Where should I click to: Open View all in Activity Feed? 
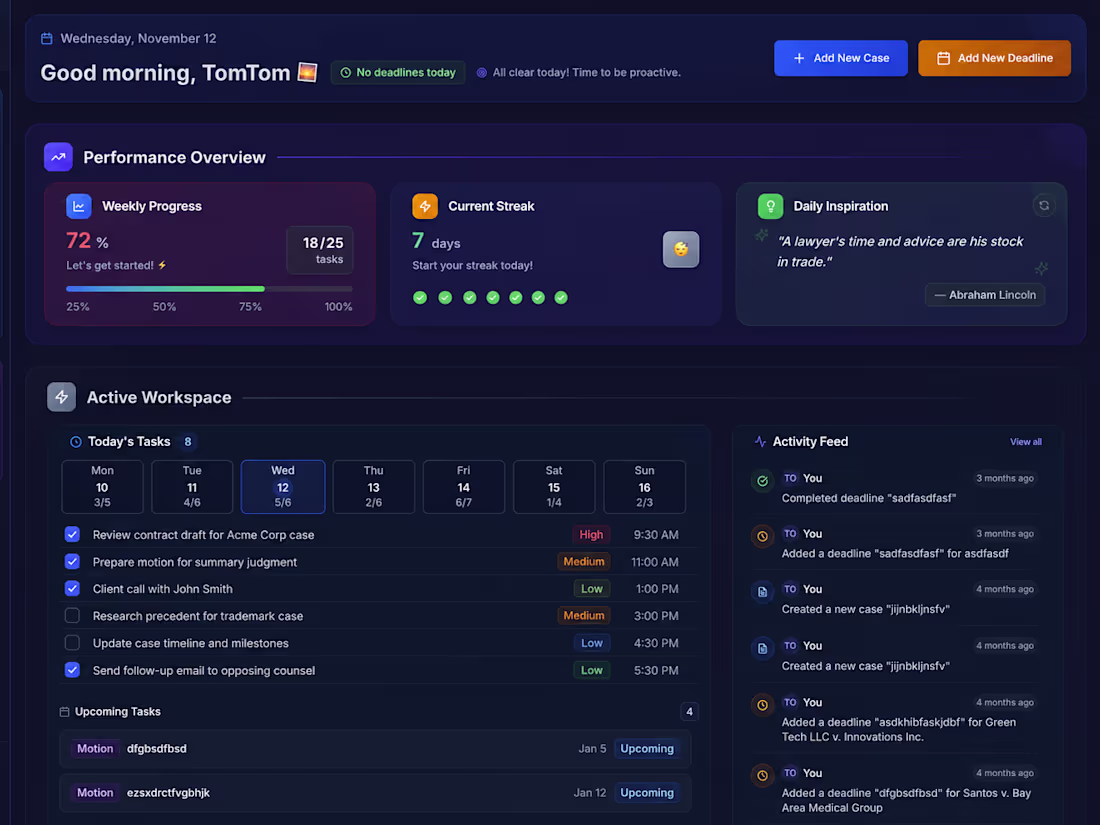tap(1026, 442)
